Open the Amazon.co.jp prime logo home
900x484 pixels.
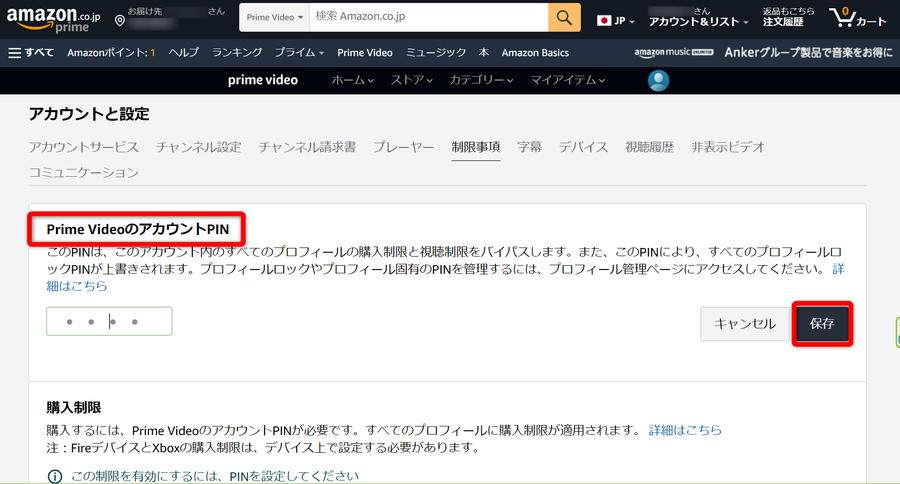53,19
